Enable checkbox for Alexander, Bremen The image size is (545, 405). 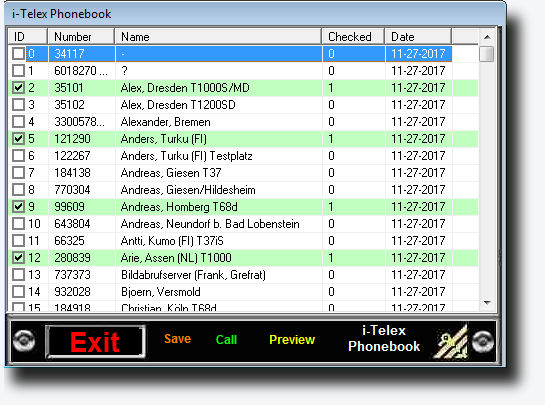tap(18, 122)
